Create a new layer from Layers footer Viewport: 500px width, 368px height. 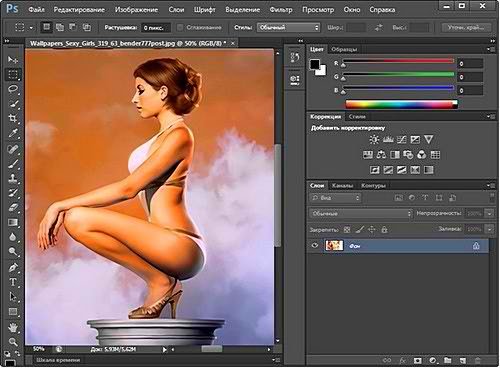point(463,360)
